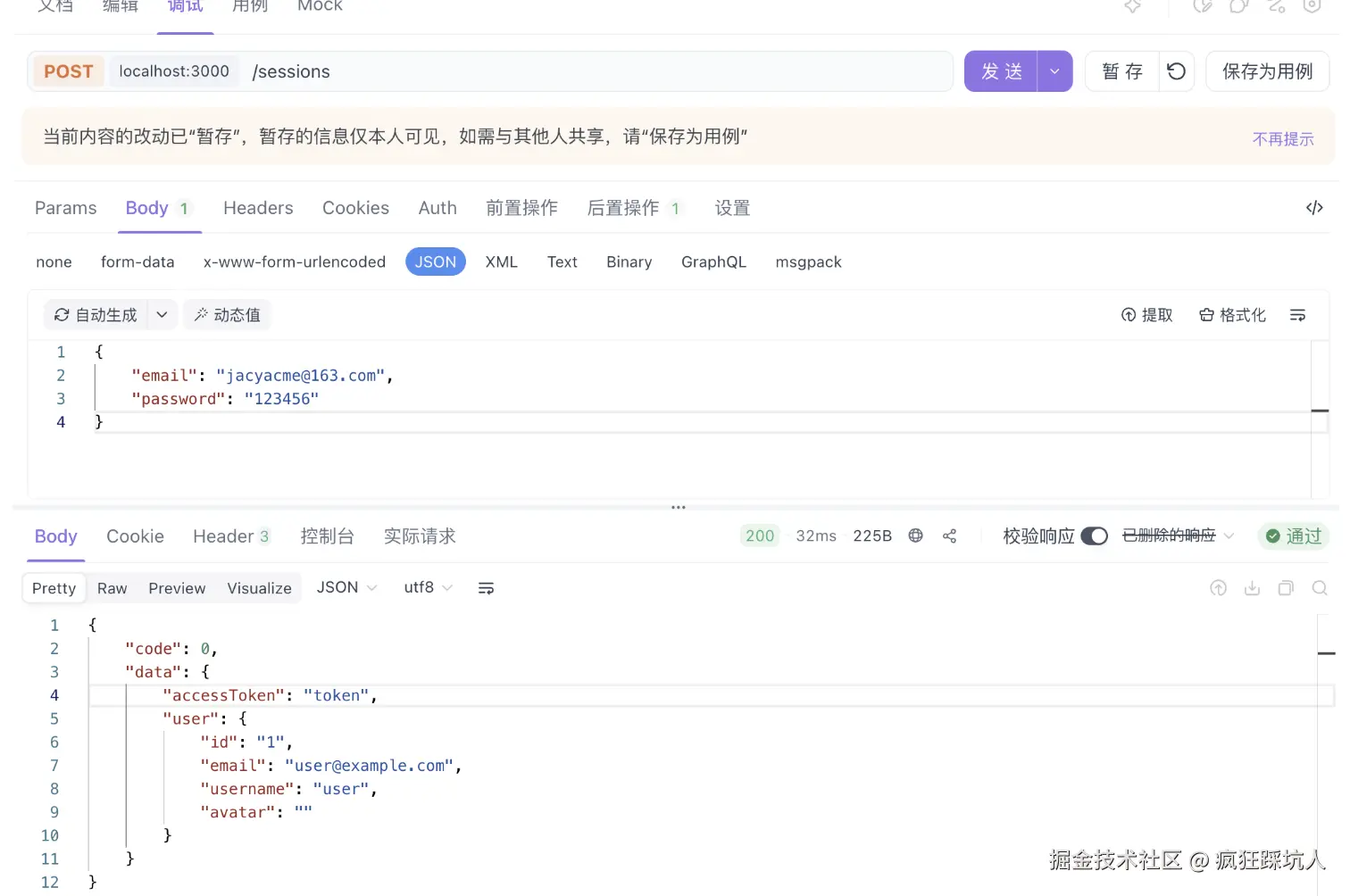This screenshot has width=1350, height=896.
Task: Select x-www-form-urlencoded body type
Action: pos(295,261)
